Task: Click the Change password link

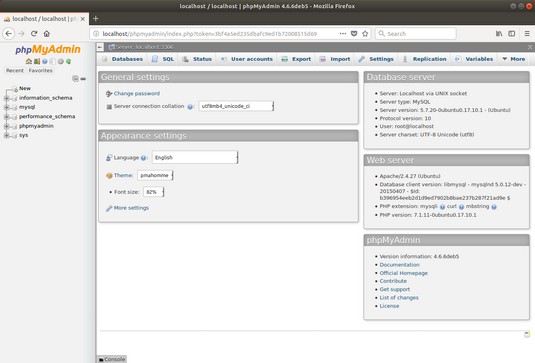Action: point(136,93)
